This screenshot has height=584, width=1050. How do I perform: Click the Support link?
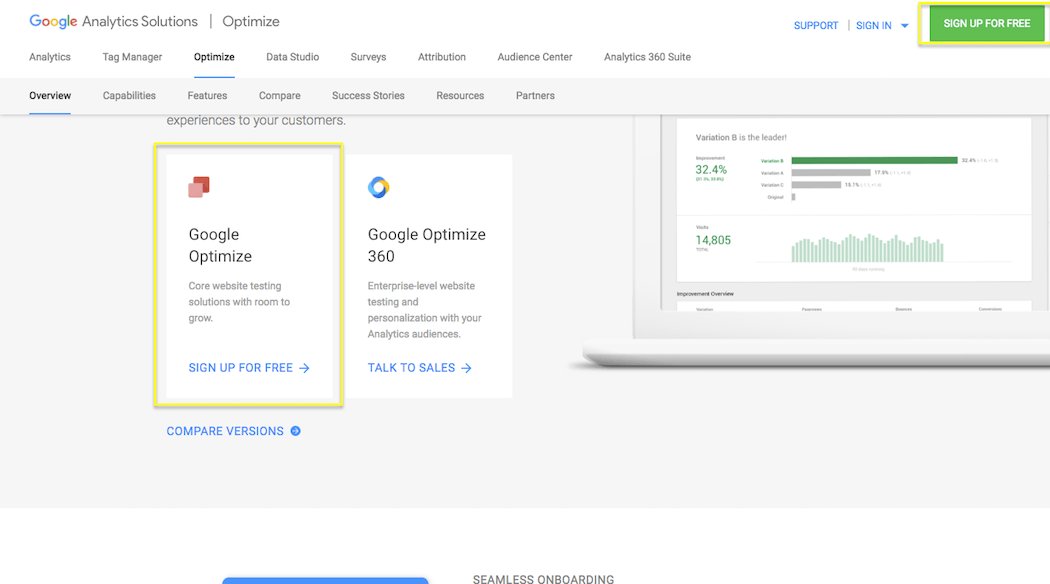816,25
